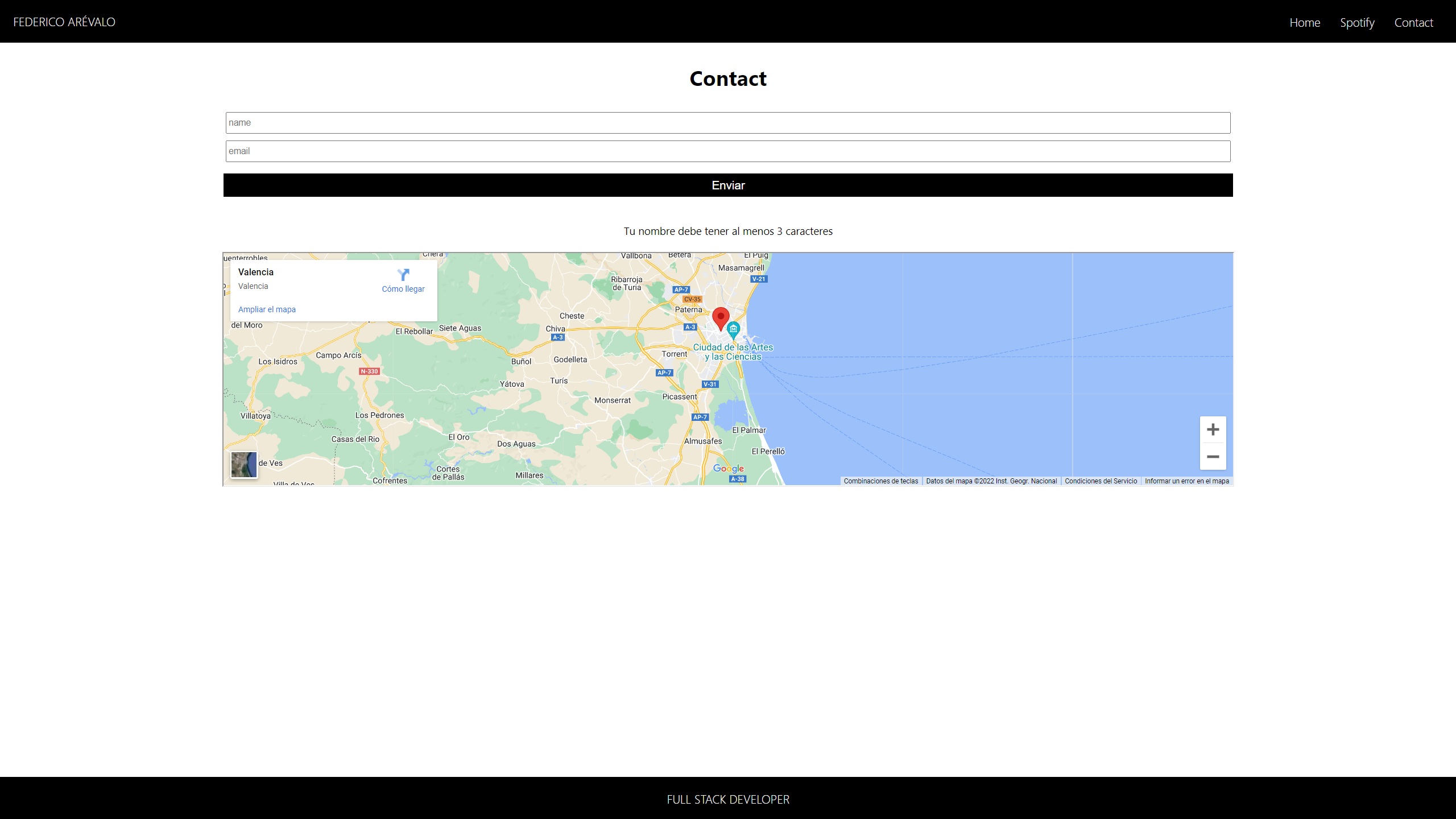Click Condiciones del Servicio on the map
The width and height of the screenshot is (1456, 819).
(1101, 481)
